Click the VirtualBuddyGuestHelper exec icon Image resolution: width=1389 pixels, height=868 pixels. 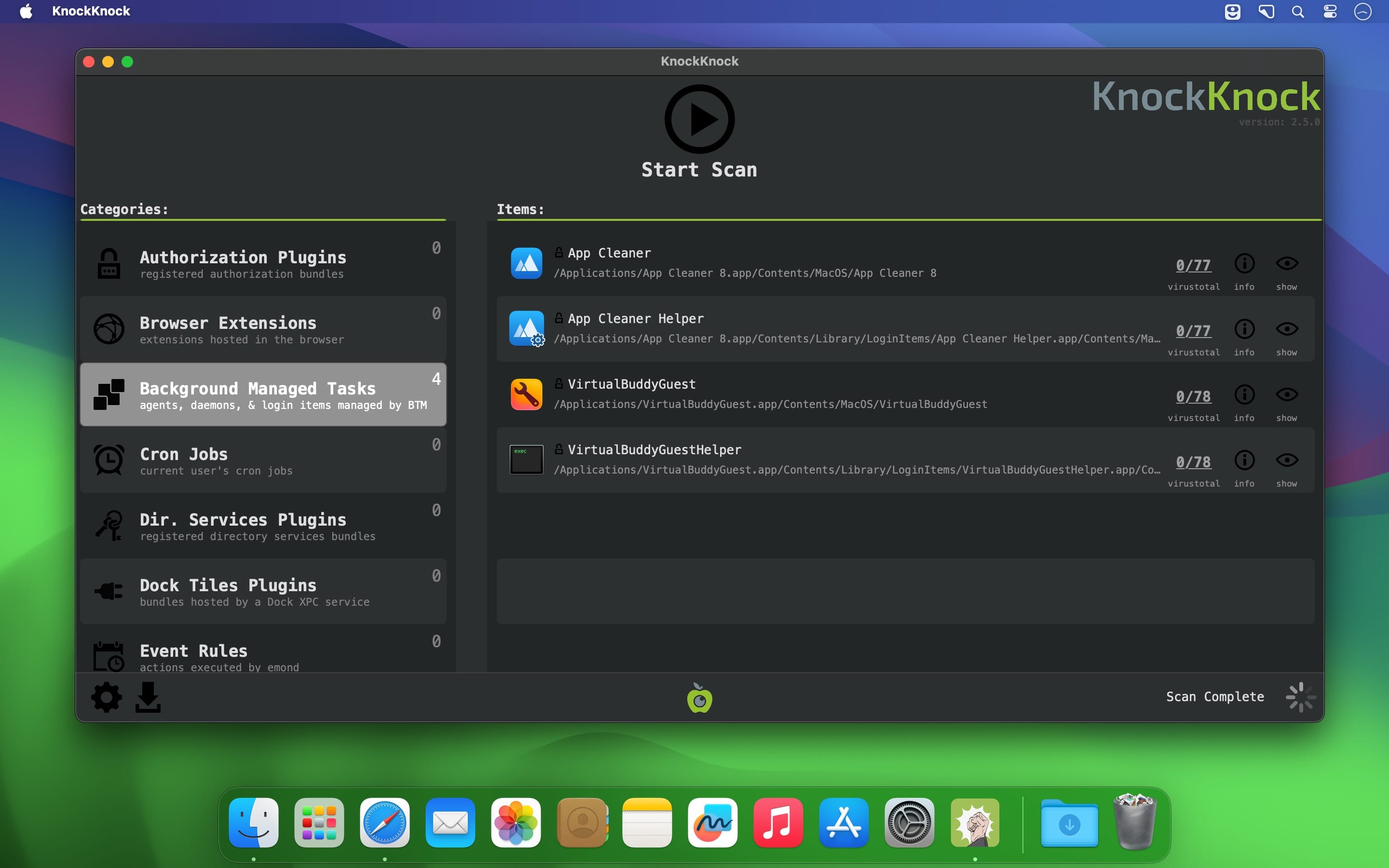tap(526, 460)
